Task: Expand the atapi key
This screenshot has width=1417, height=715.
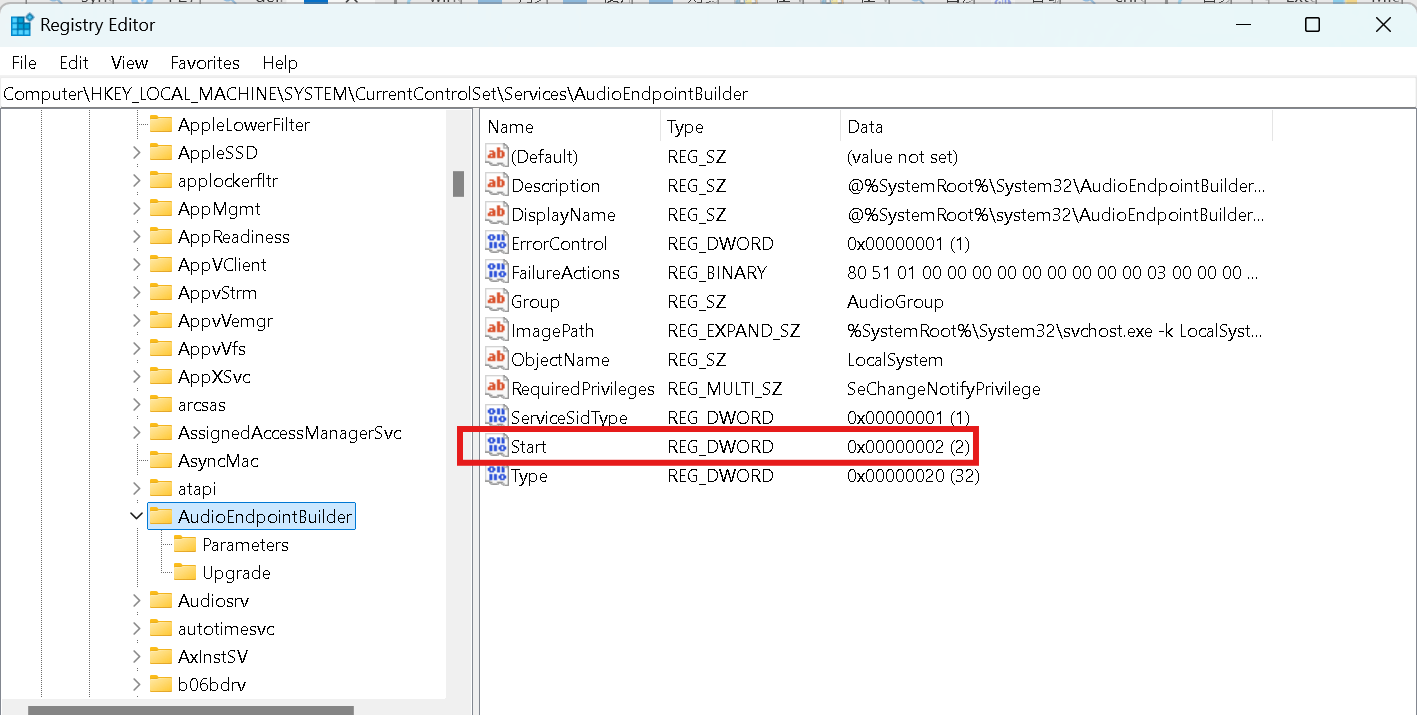Action: click(x=137, y=489)
